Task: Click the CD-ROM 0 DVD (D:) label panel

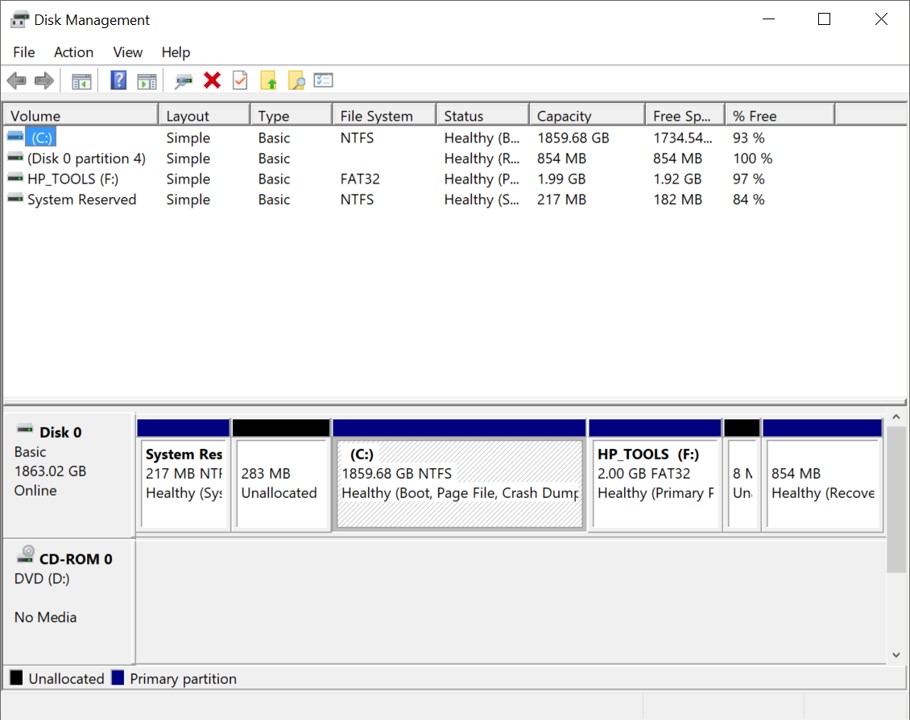Action: (x=69, y=600)
